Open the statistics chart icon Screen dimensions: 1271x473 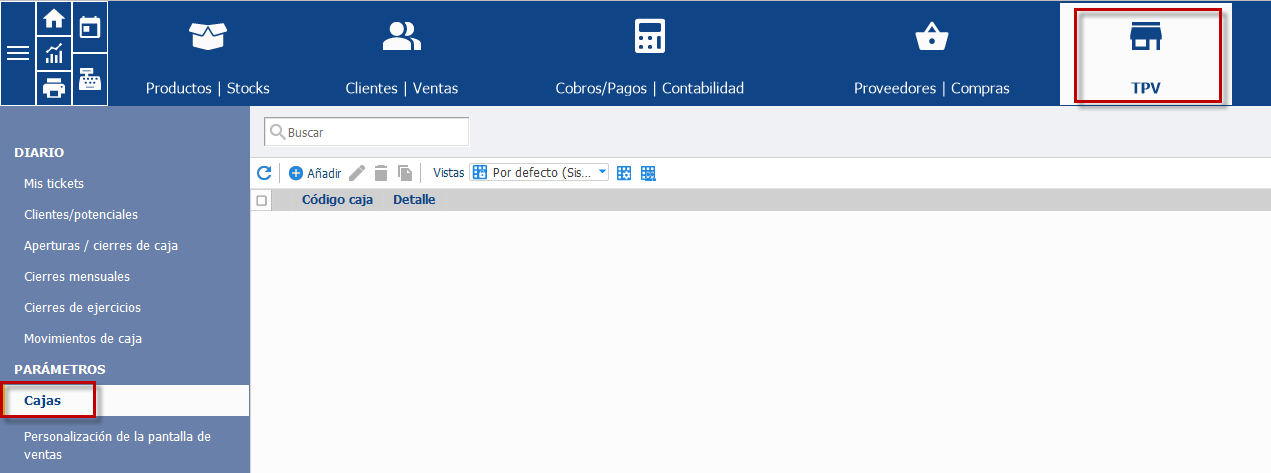[x=54, y=54]
